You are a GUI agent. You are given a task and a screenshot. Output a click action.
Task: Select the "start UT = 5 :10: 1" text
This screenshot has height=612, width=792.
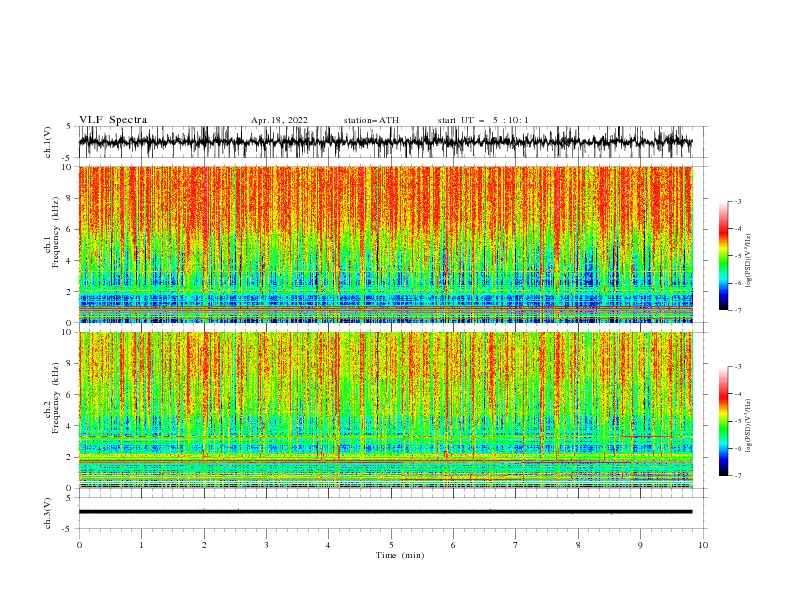(x=483, y=120)
